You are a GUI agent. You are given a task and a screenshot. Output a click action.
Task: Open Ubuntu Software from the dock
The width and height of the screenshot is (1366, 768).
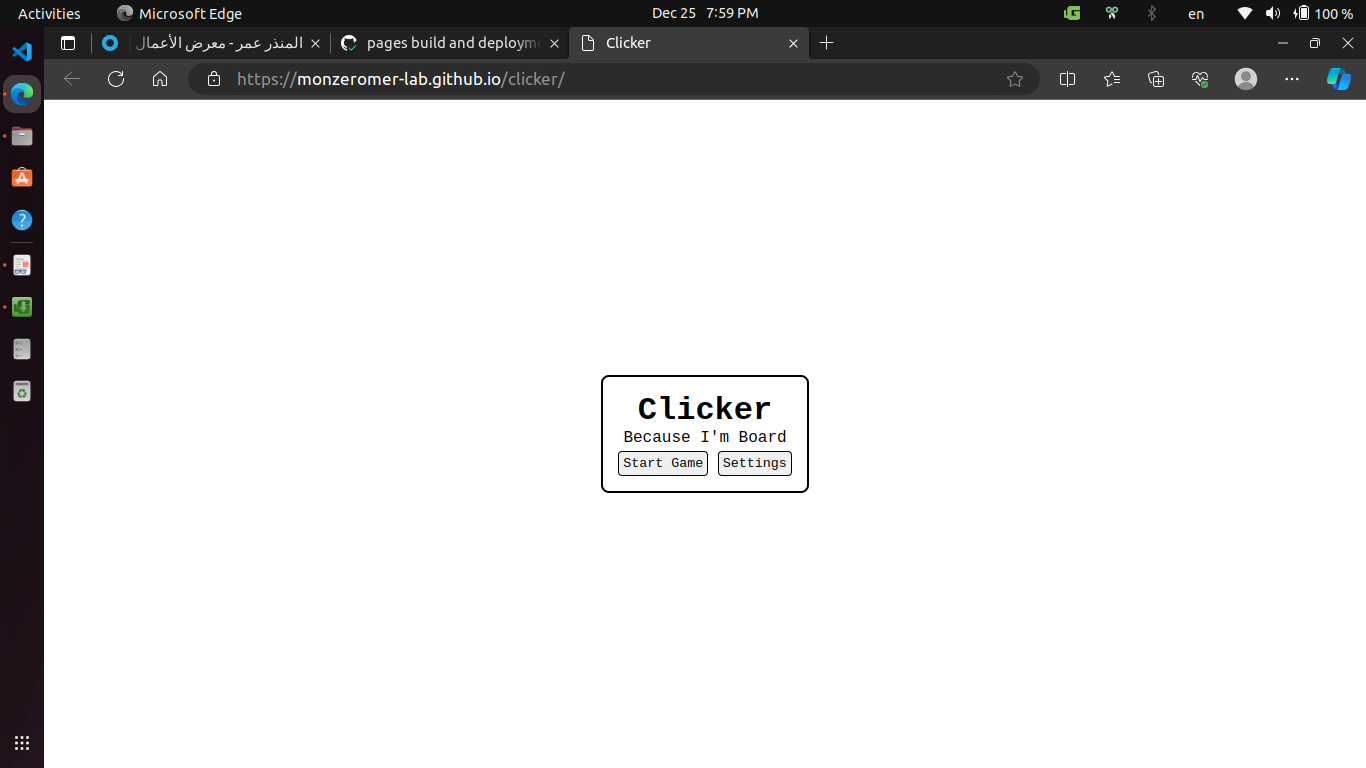click(x=22, y=178)
